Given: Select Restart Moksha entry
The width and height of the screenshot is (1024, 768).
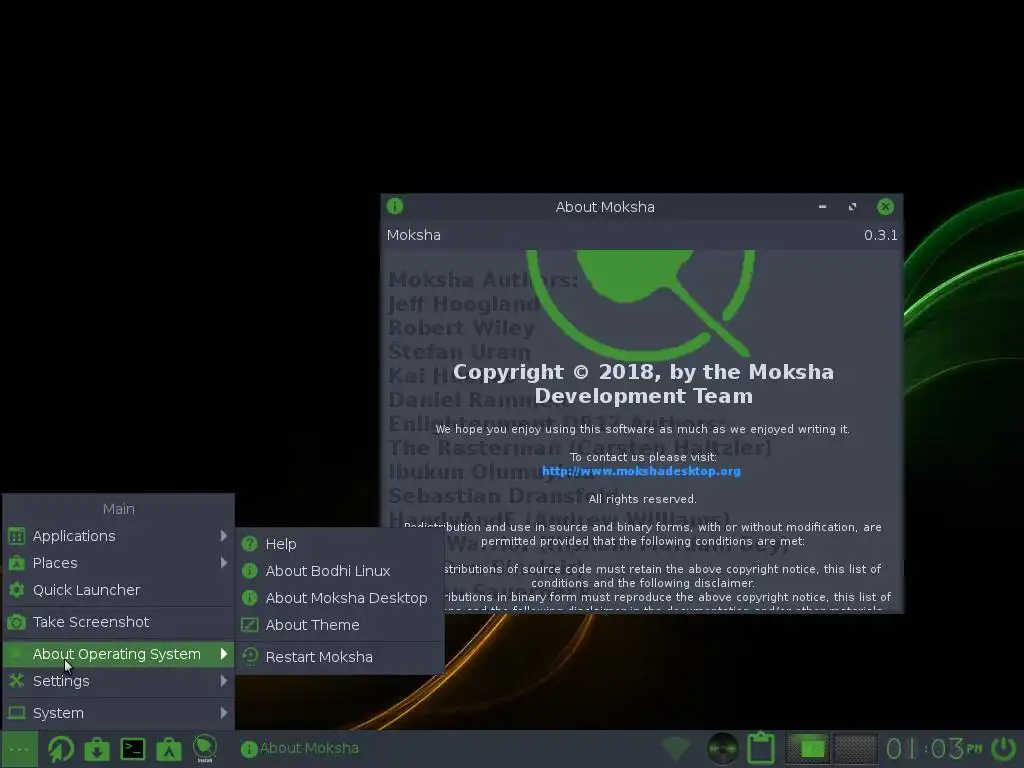Looking at the screenshot, I should pyautogui.click(x=340, y=657).
